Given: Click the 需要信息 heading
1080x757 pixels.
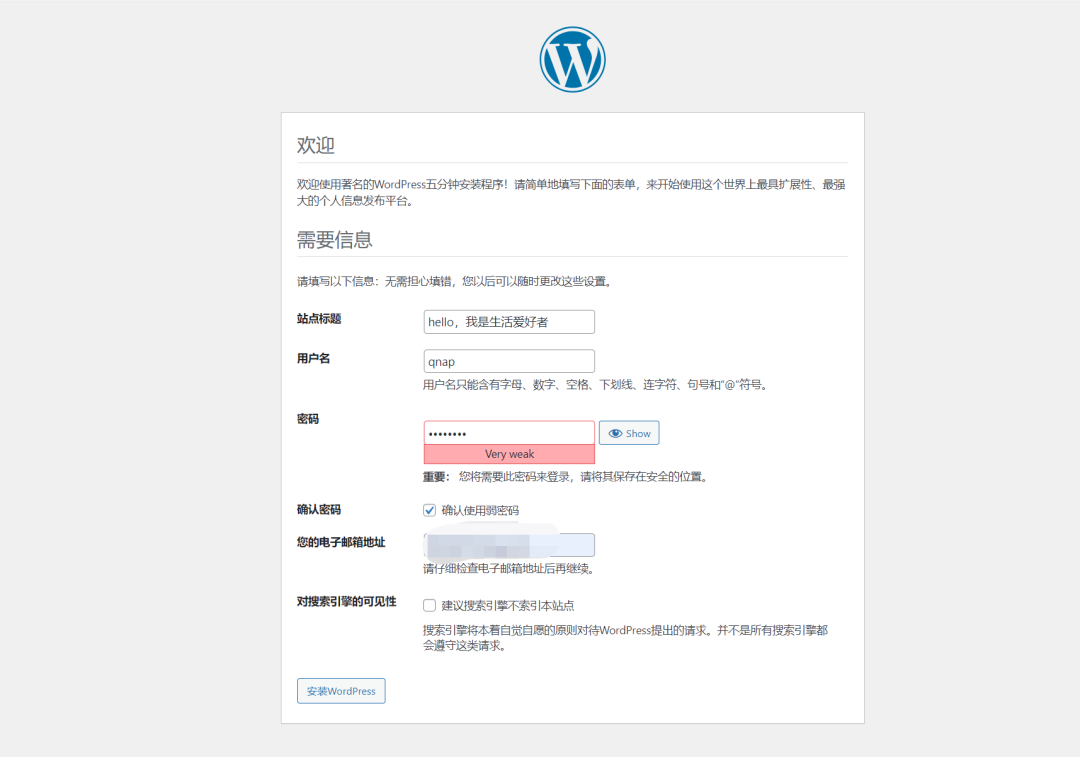Looking at the screenshot, I should (x=335, y=240).
